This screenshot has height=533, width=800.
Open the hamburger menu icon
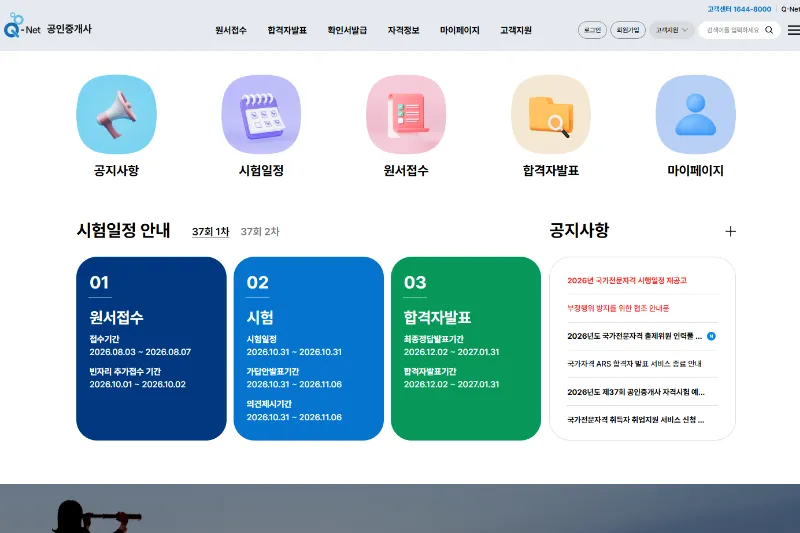click(x=793, y=30)
